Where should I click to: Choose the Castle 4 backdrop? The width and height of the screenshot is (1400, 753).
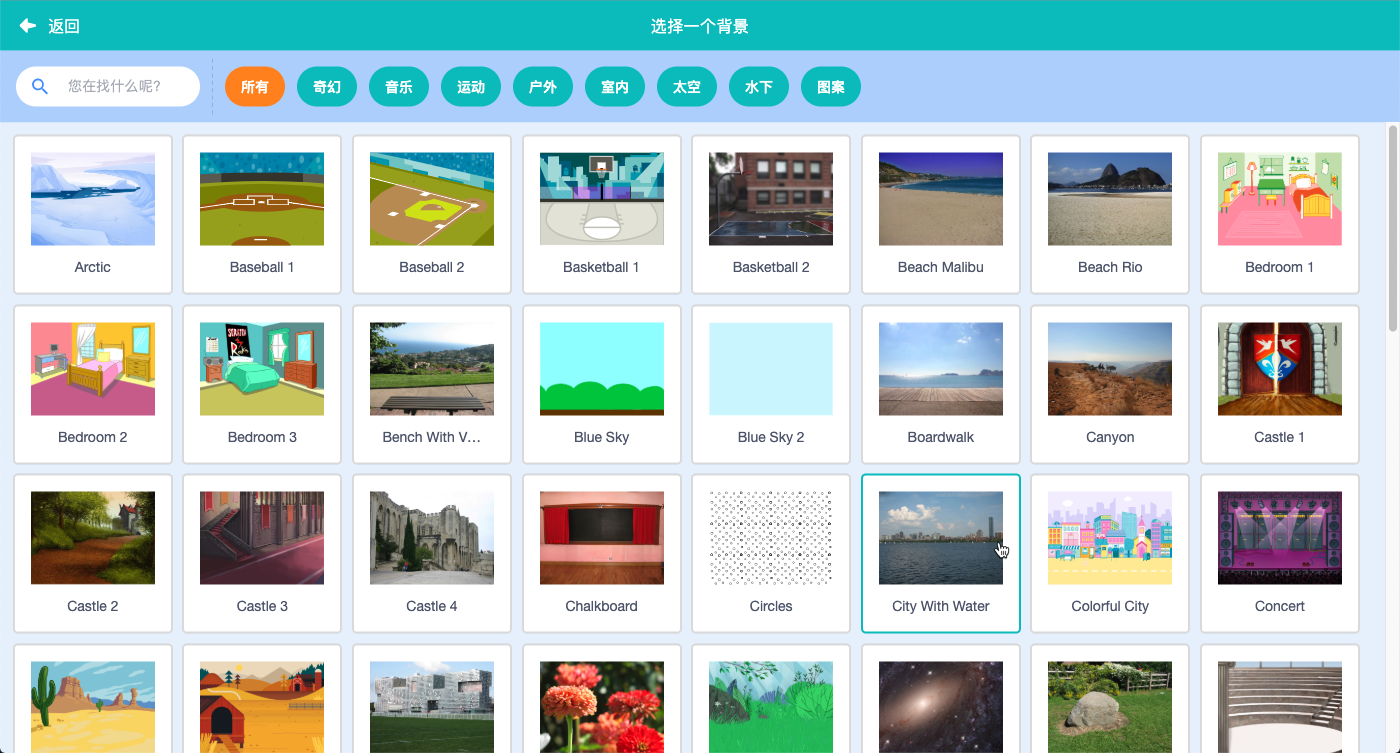click(x=432, y=553)
